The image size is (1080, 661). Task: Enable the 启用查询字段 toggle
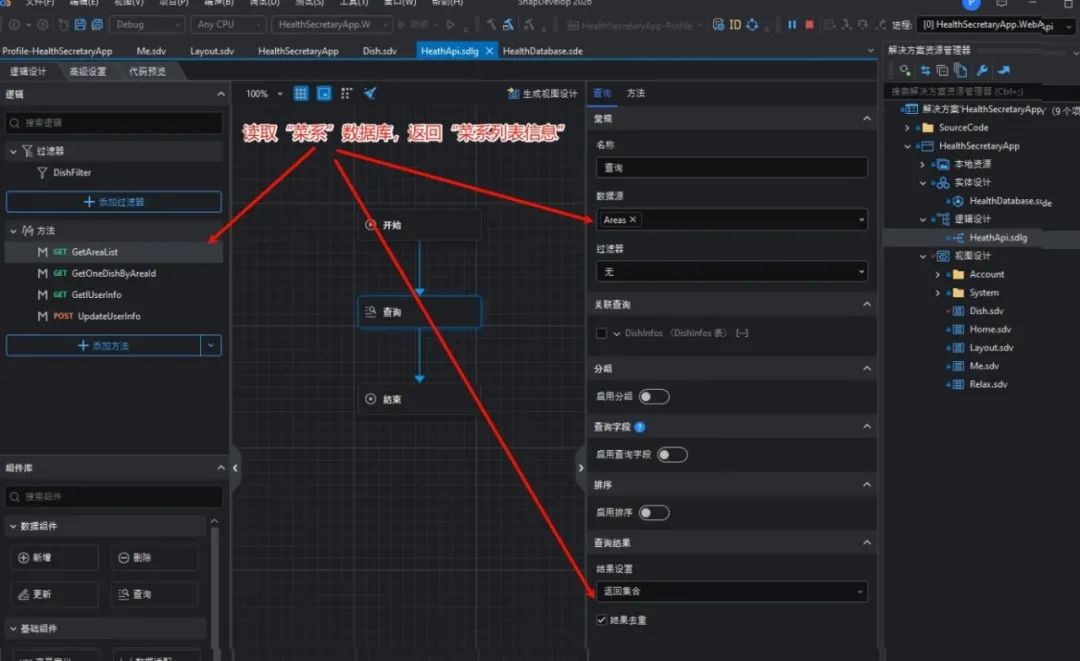(x=672, y=454)
